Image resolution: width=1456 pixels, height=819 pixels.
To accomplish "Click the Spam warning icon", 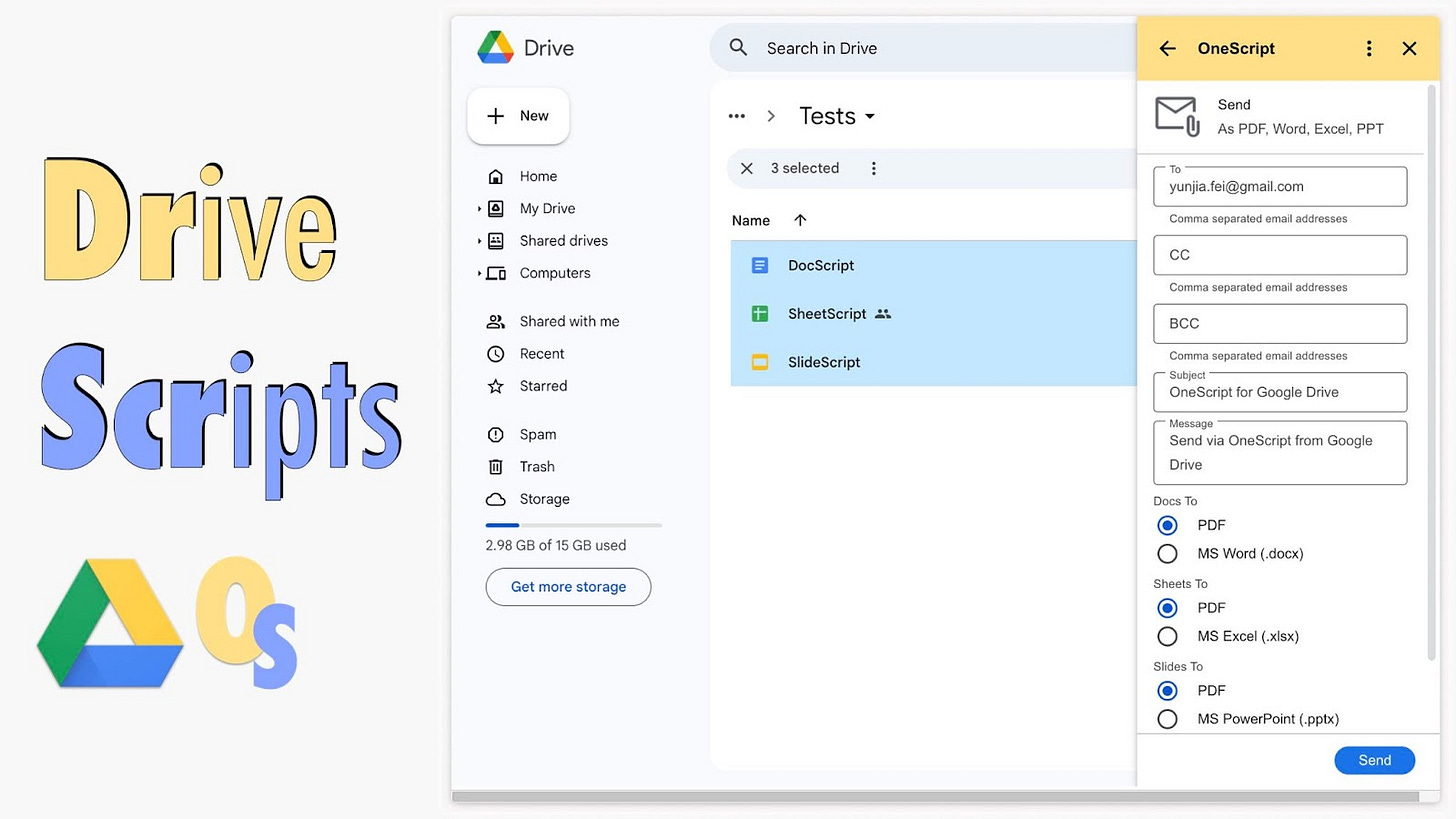I will 495,434.
